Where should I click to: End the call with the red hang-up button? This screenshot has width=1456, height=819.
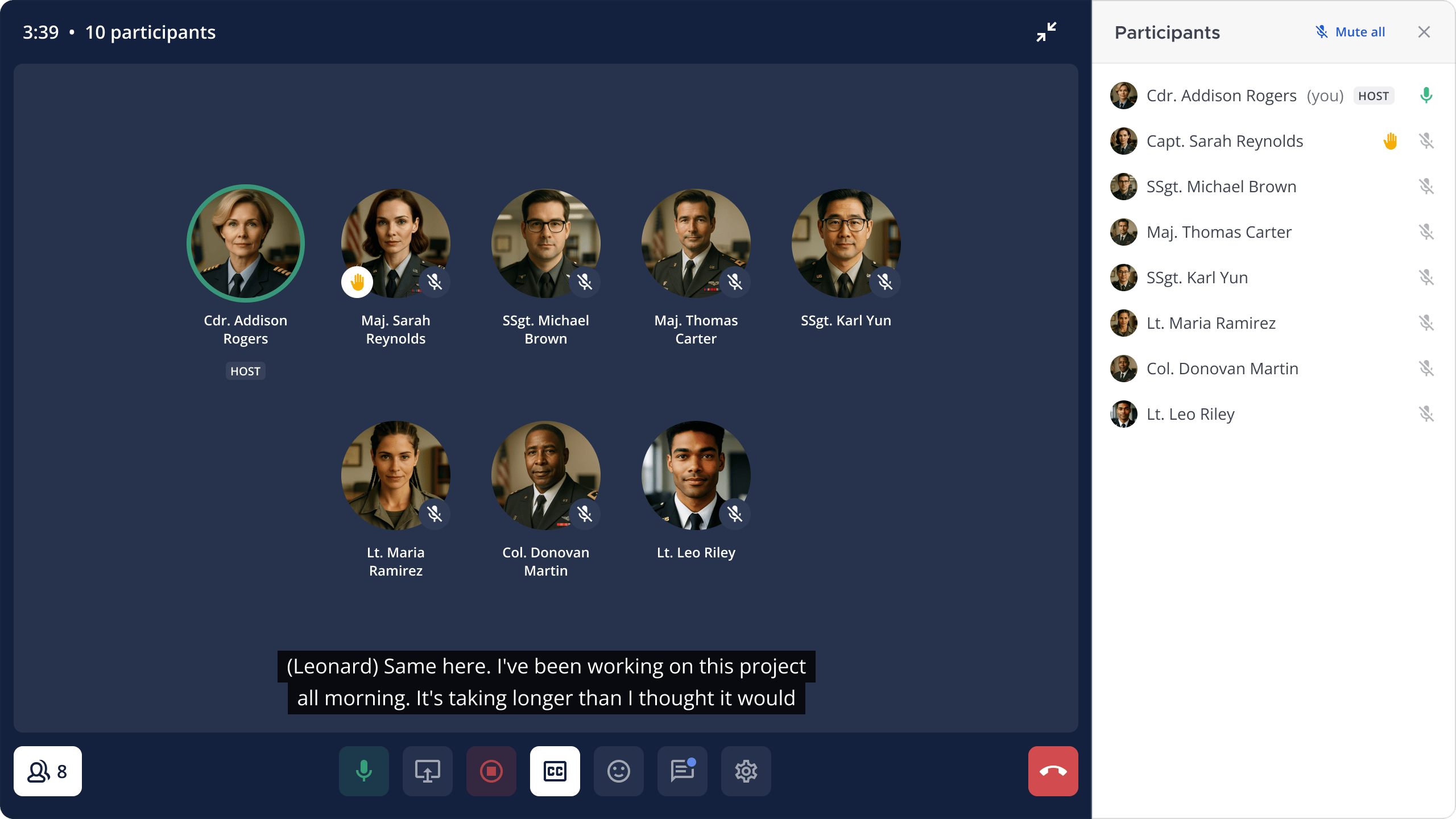1052,771
